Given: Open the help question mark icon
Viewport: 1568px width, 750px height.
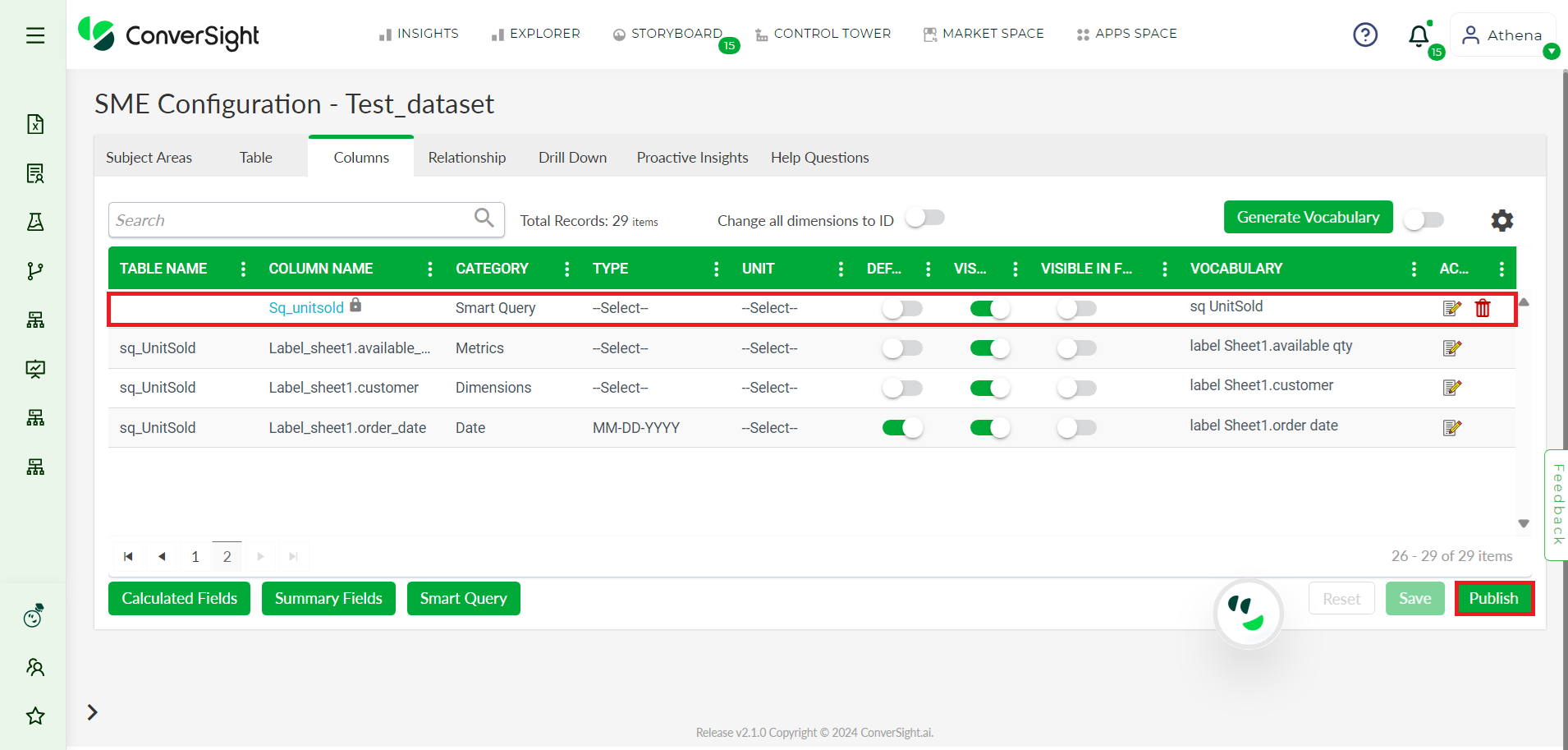Looking at the screenshot, I should pos(1365,35).
